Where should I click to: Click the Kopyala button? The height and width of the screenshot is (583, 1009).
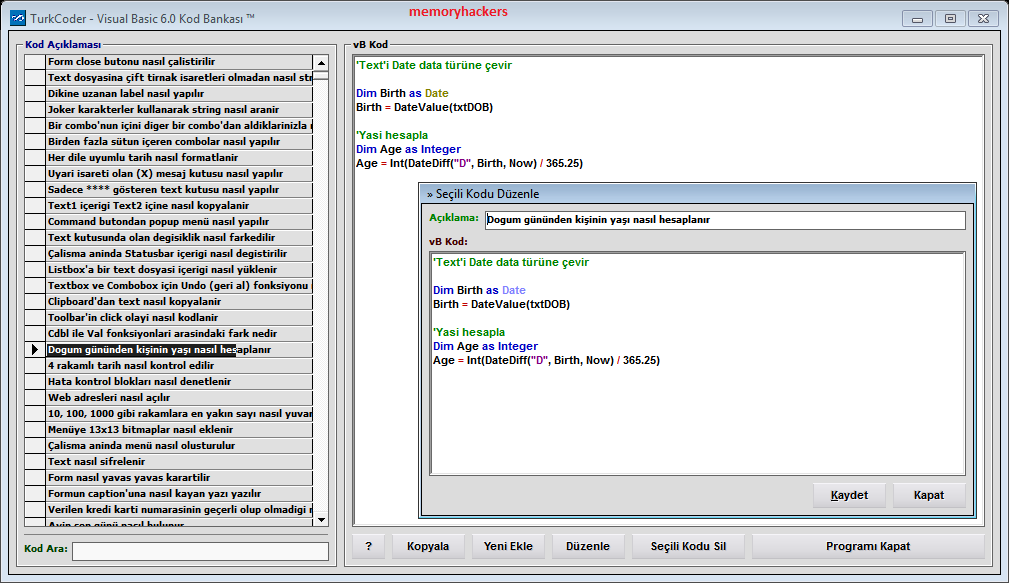click(428, 546)
